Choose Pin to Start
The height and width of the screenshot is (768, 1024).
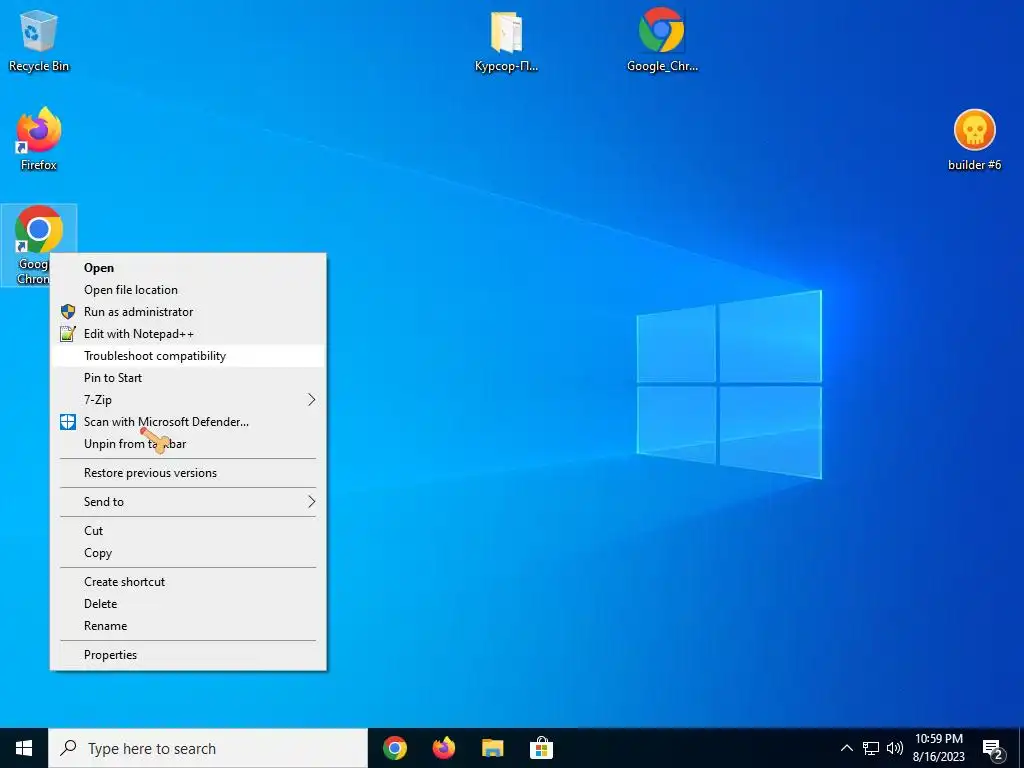(x=188, y=377)
